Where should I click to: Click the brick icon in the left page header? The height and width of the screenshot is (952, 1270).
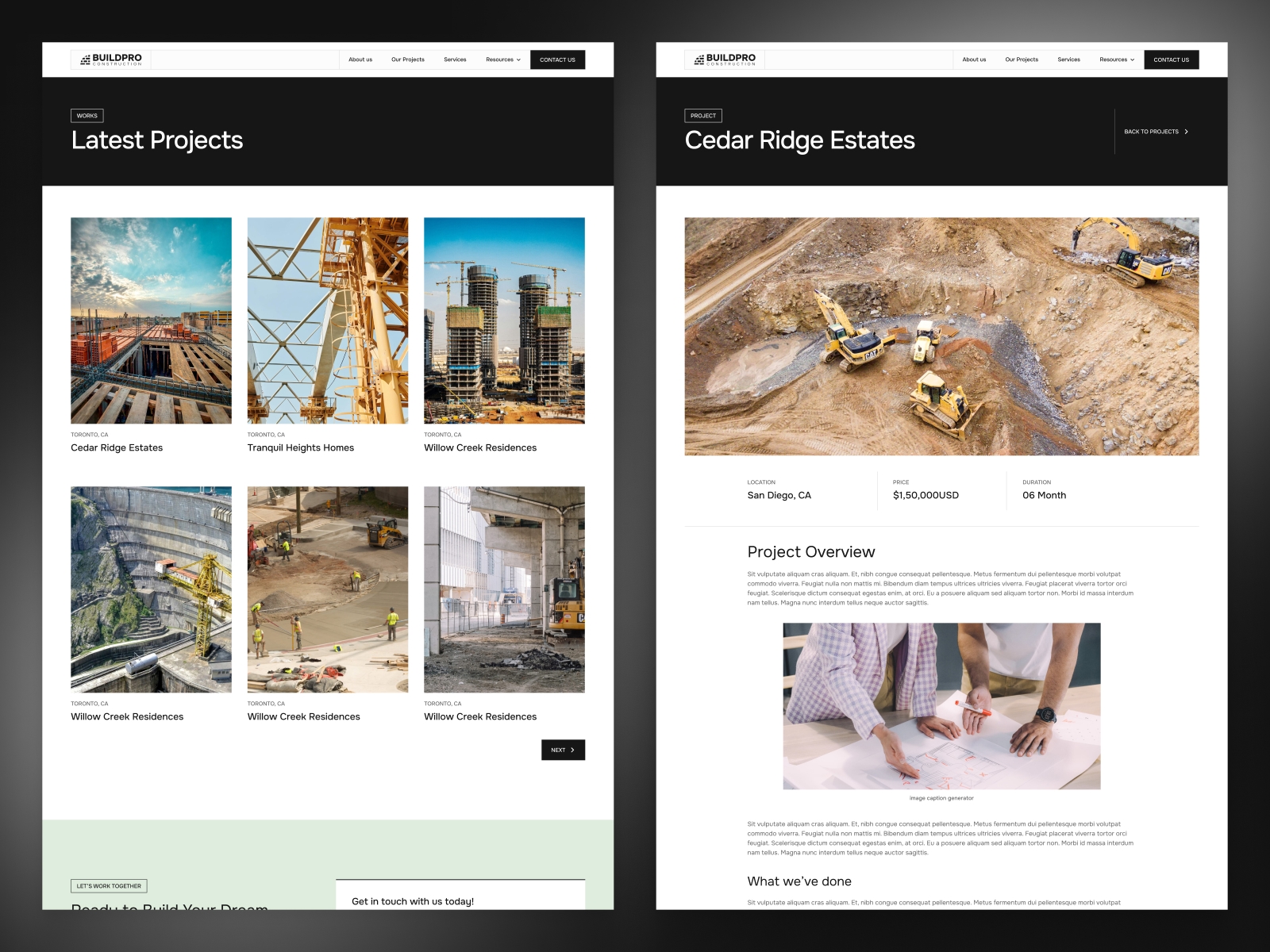[x=85, y=58]
